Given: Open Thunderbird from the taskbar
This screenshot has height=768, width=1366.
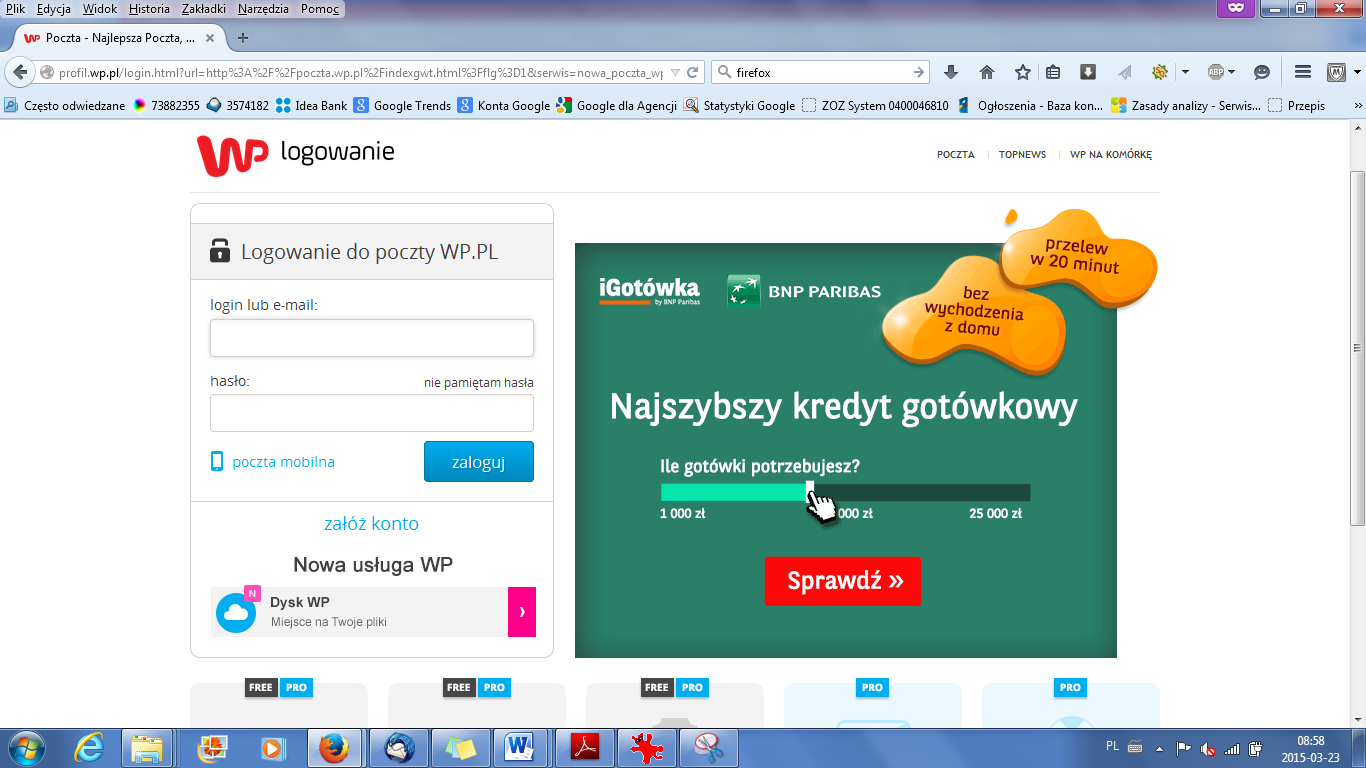Looking at the screenshot, I should click(399, 748).
